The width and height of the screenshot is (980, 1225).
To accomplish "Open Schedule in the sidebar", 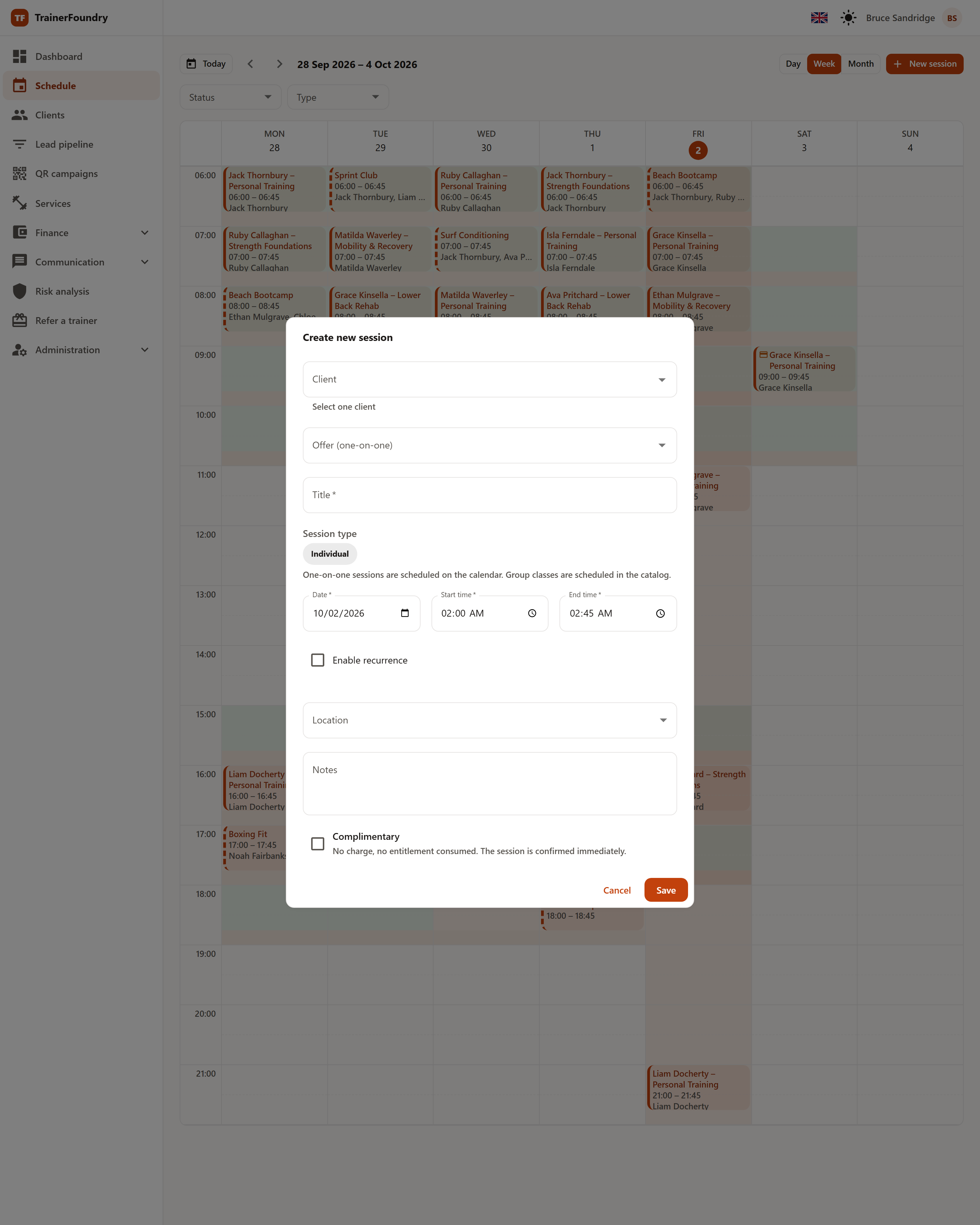I will (x=81, y=85).
